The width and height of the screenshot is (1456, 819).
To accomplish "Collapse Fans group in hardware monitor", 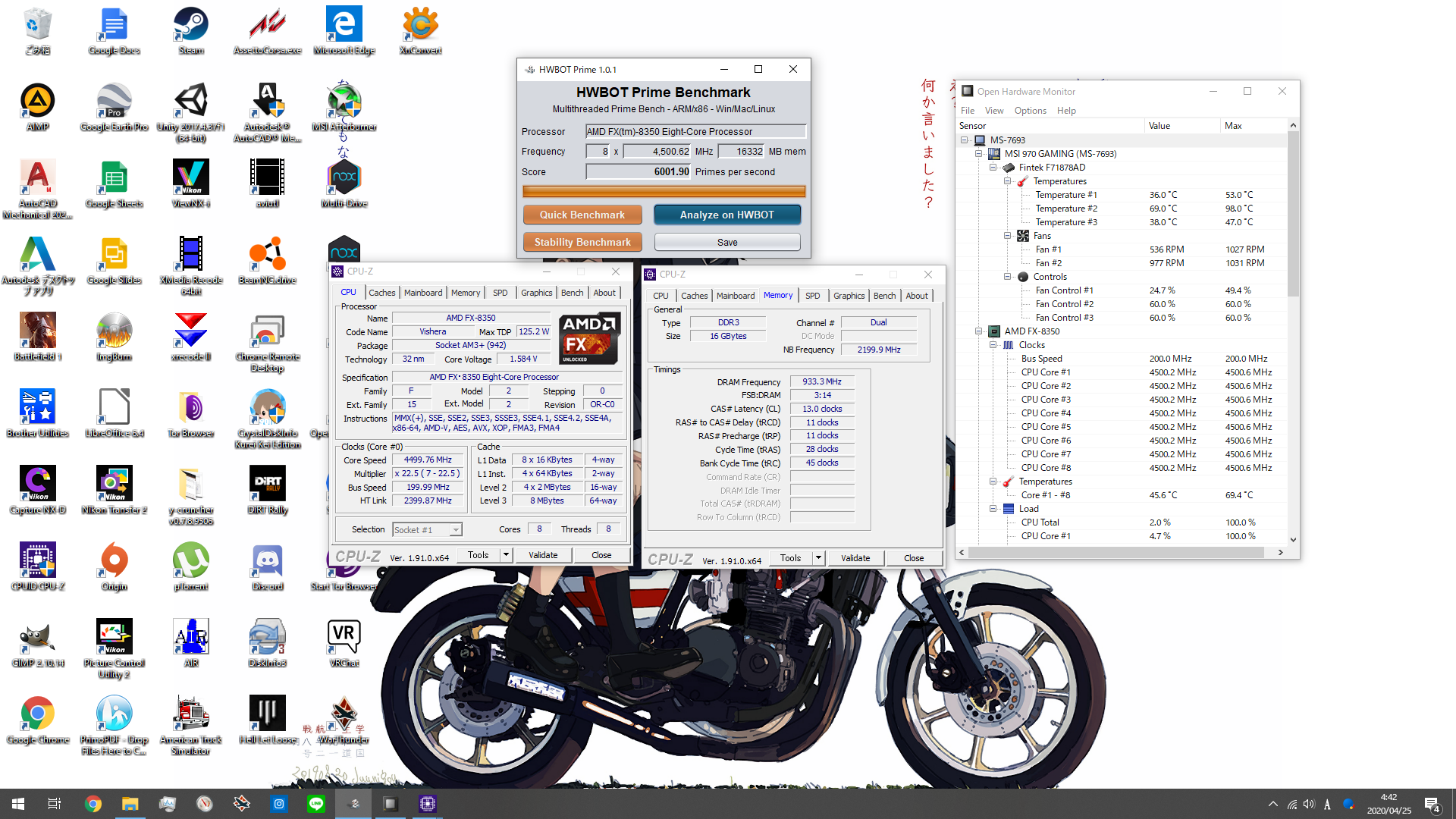I will click(1008, 236).
